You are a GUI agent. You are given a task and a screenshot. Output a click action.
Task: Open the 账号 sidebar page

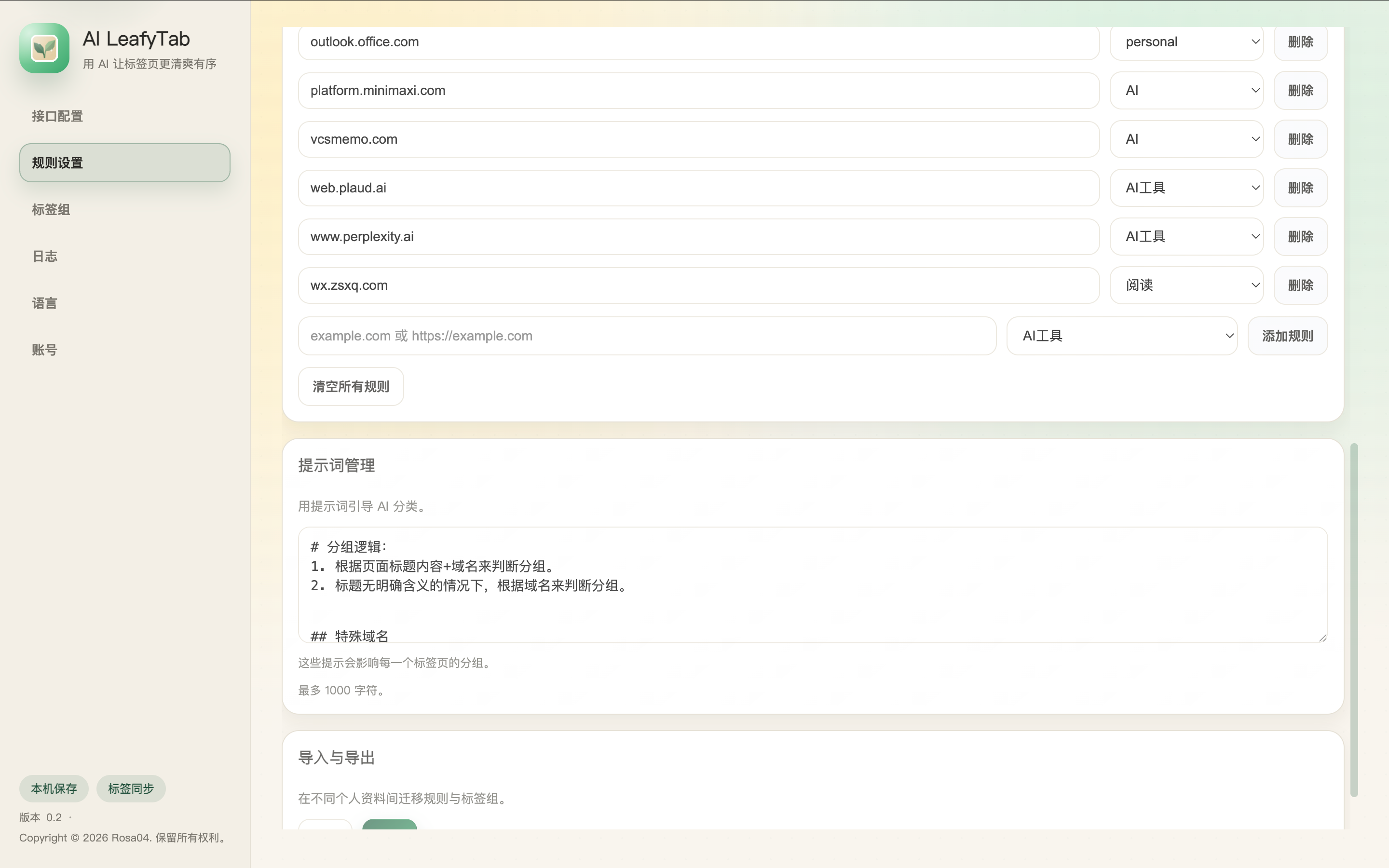click(x=45, y=350)
